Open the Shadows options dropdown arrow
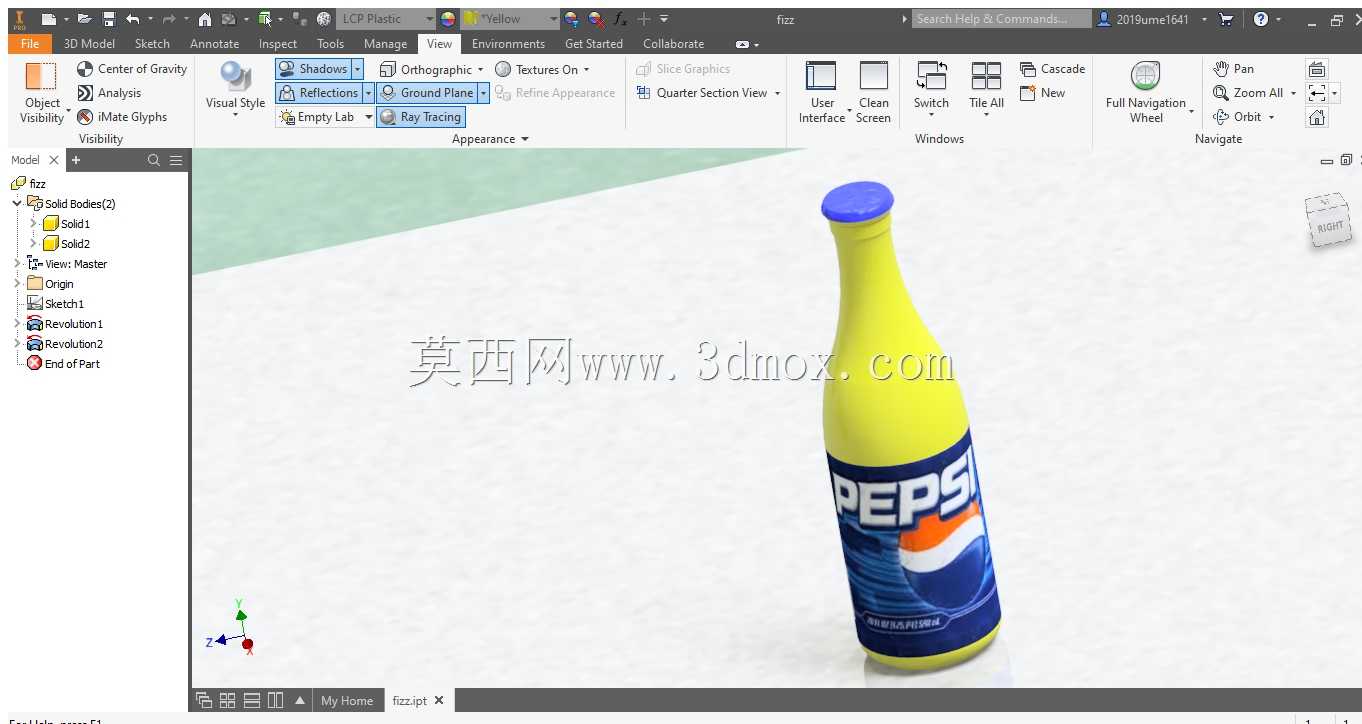Image resolution: width=1362 pixels, height=724 pixels. 357,69
